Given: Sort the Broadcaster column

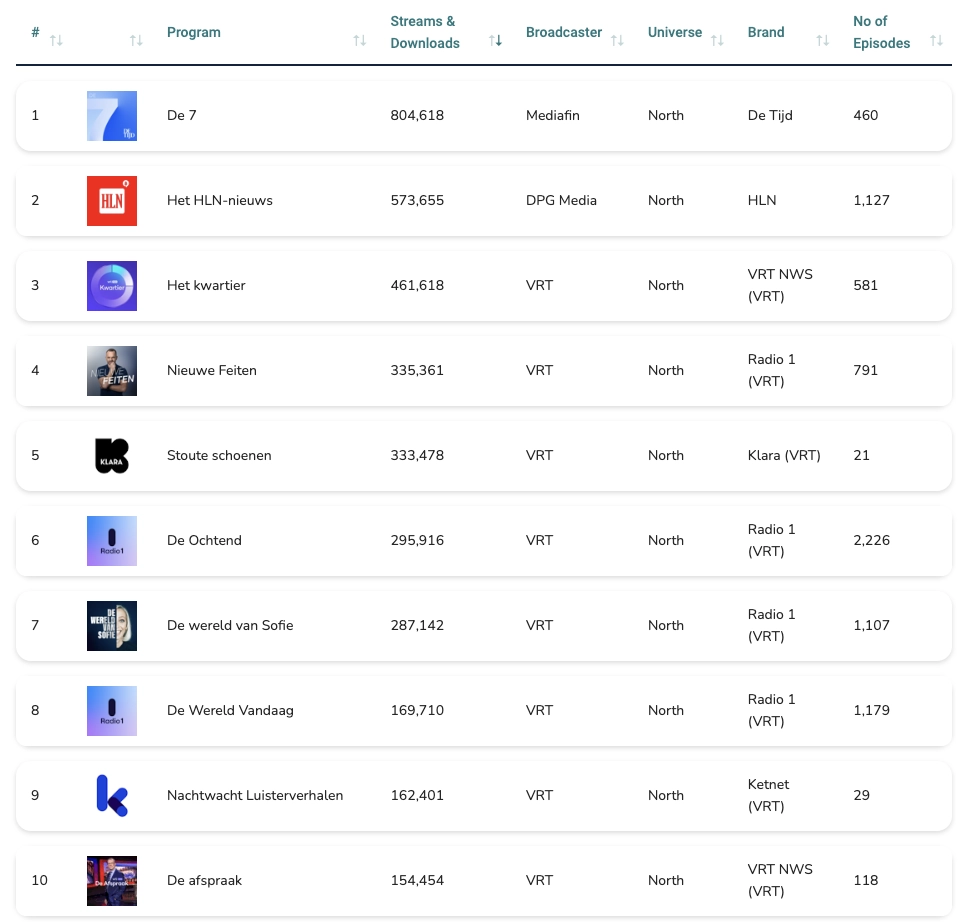Looking at the screenshot, I should tap(617, 40).
